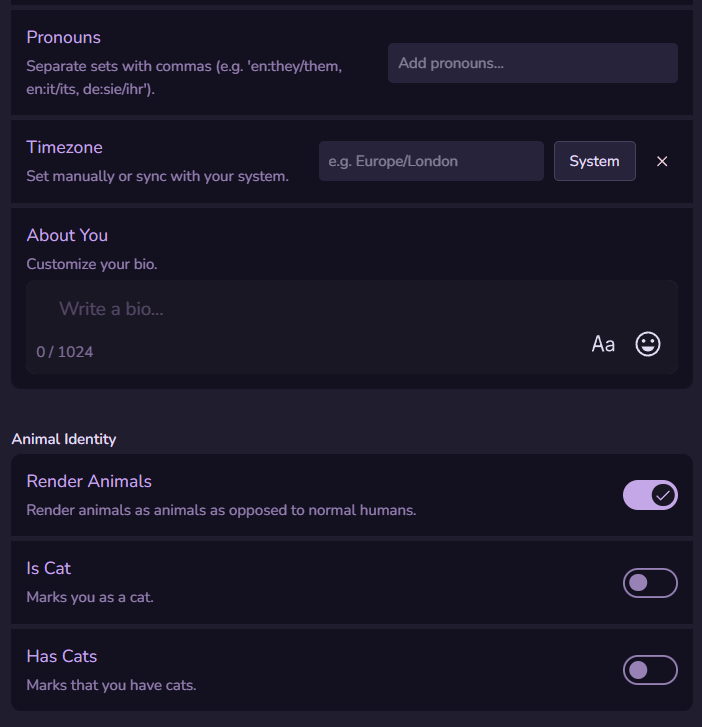This screenshot has width=702, height=727.
Task: Click the Animal Identity section header
Action: pyautogui.click(x=64, y=439)
